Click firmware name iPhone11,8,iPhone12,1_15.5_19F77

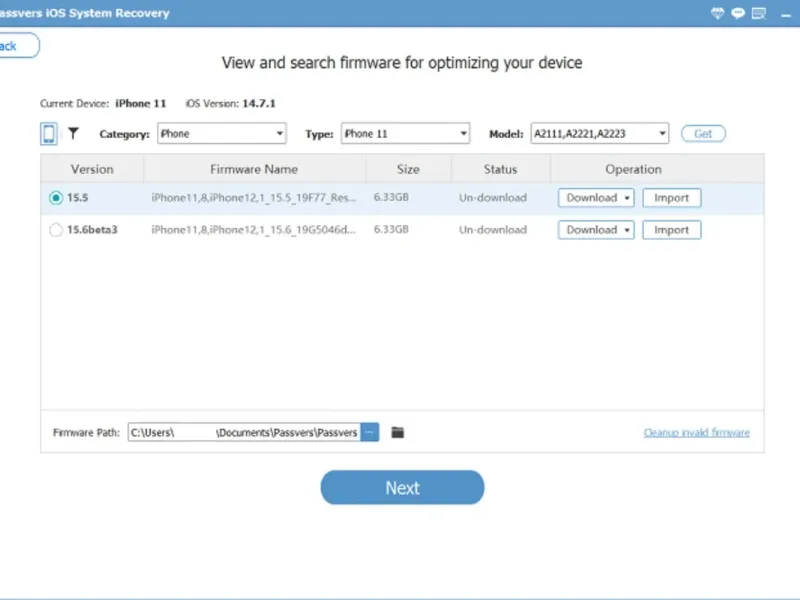[x=254, y=198]
